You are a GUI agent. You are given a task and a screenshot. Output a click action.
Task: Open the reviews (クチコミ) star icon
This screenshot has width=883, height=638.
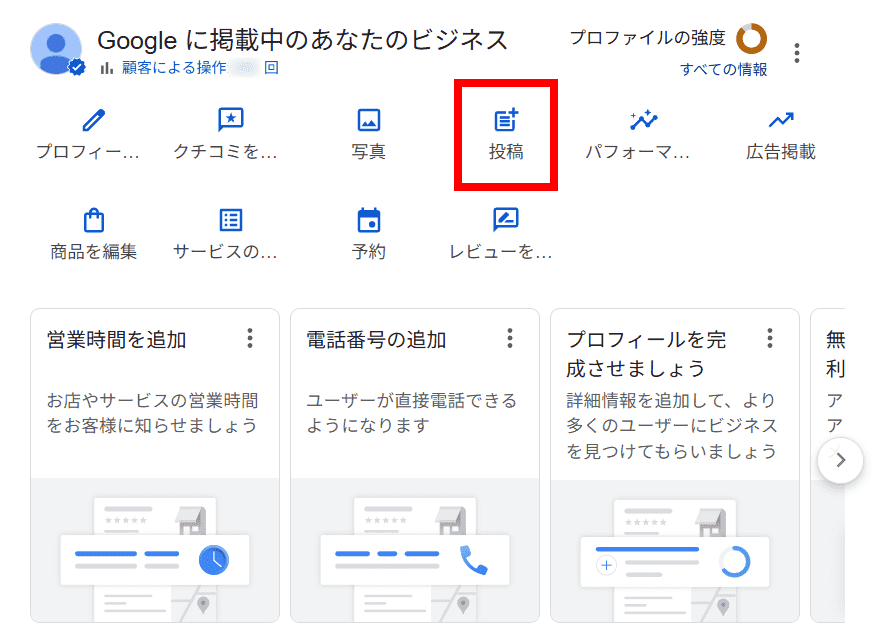[231, 121]
